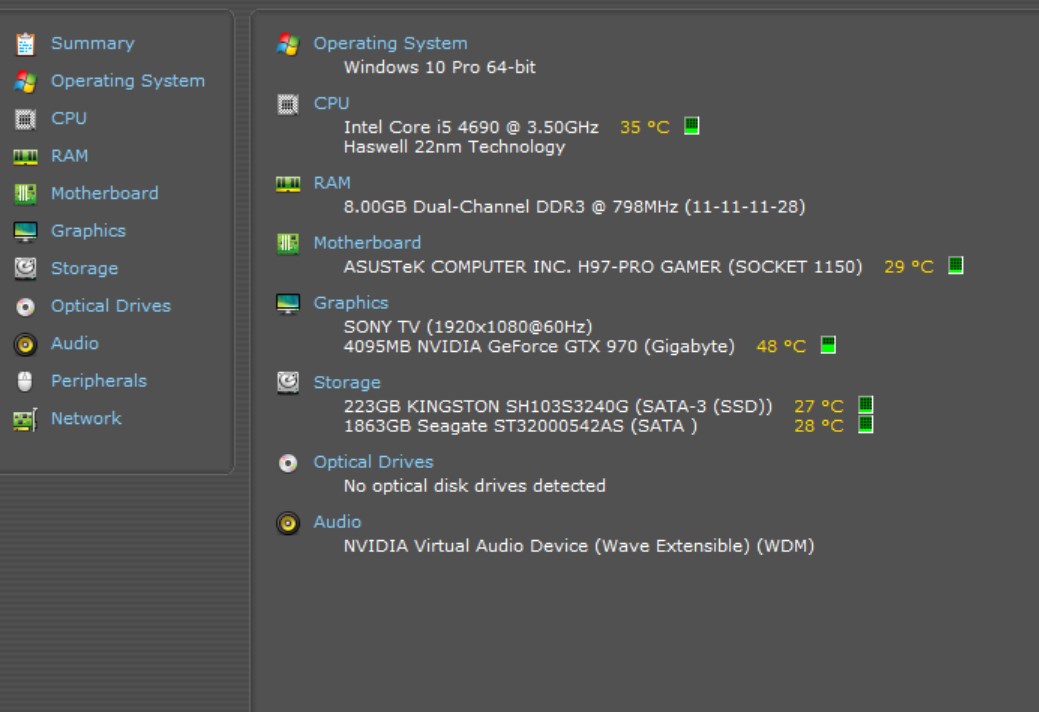The height and width of the screenshot is (712, 1039).
Task: Click the text 'Windows 10 Pro 64-bit'
Action: [x=439, y=68]
